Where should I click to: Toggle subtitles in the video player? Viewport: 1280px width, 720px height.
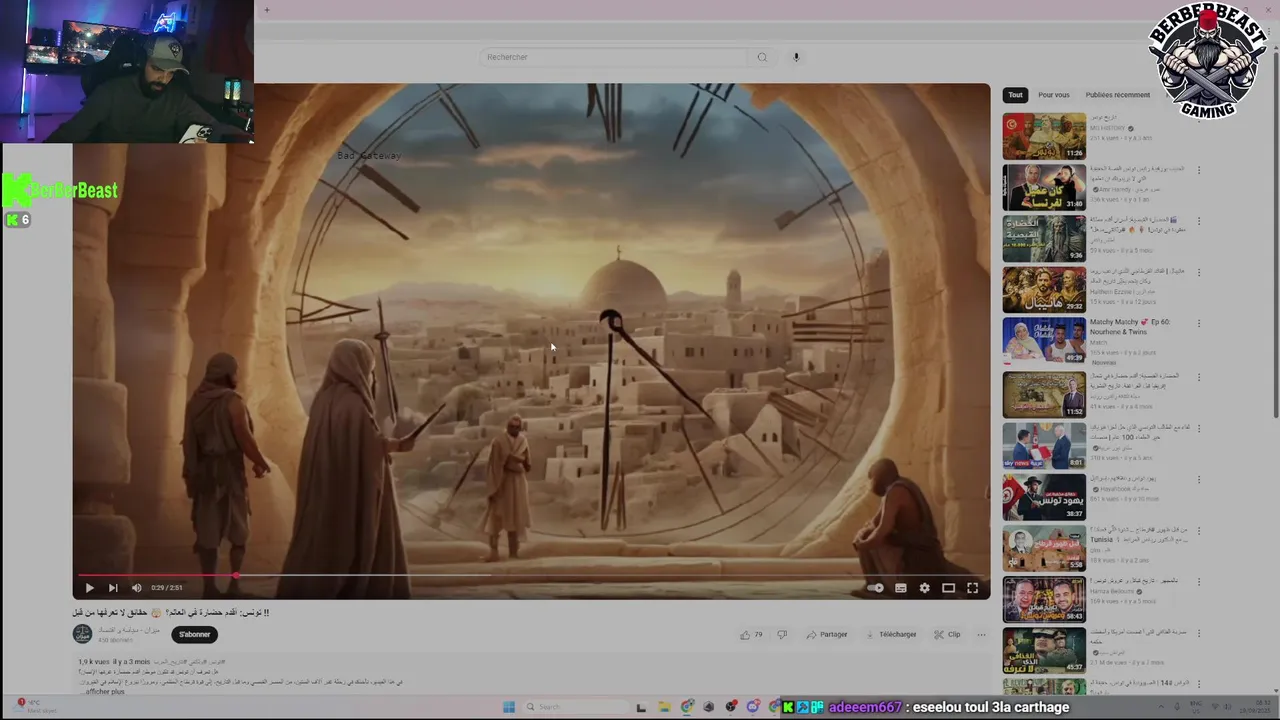[900, 588]
